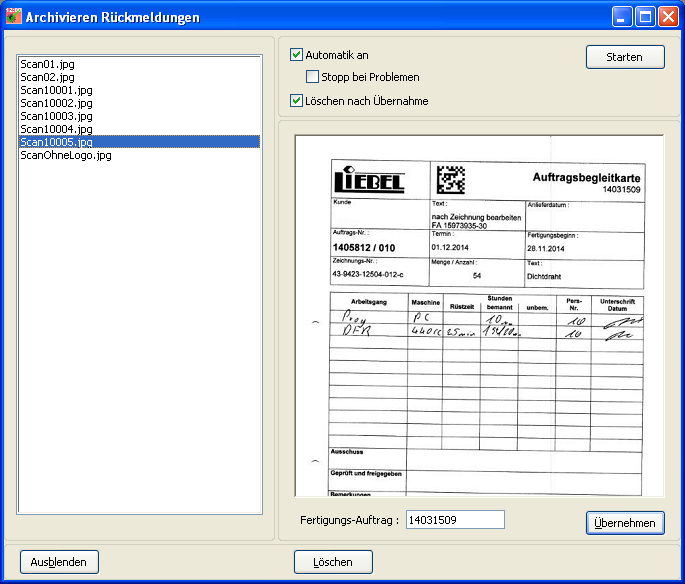The image size is (685, 584).
Task: Click the Ausblenden button
Action: pyautogui.click(x=59, y=562)
